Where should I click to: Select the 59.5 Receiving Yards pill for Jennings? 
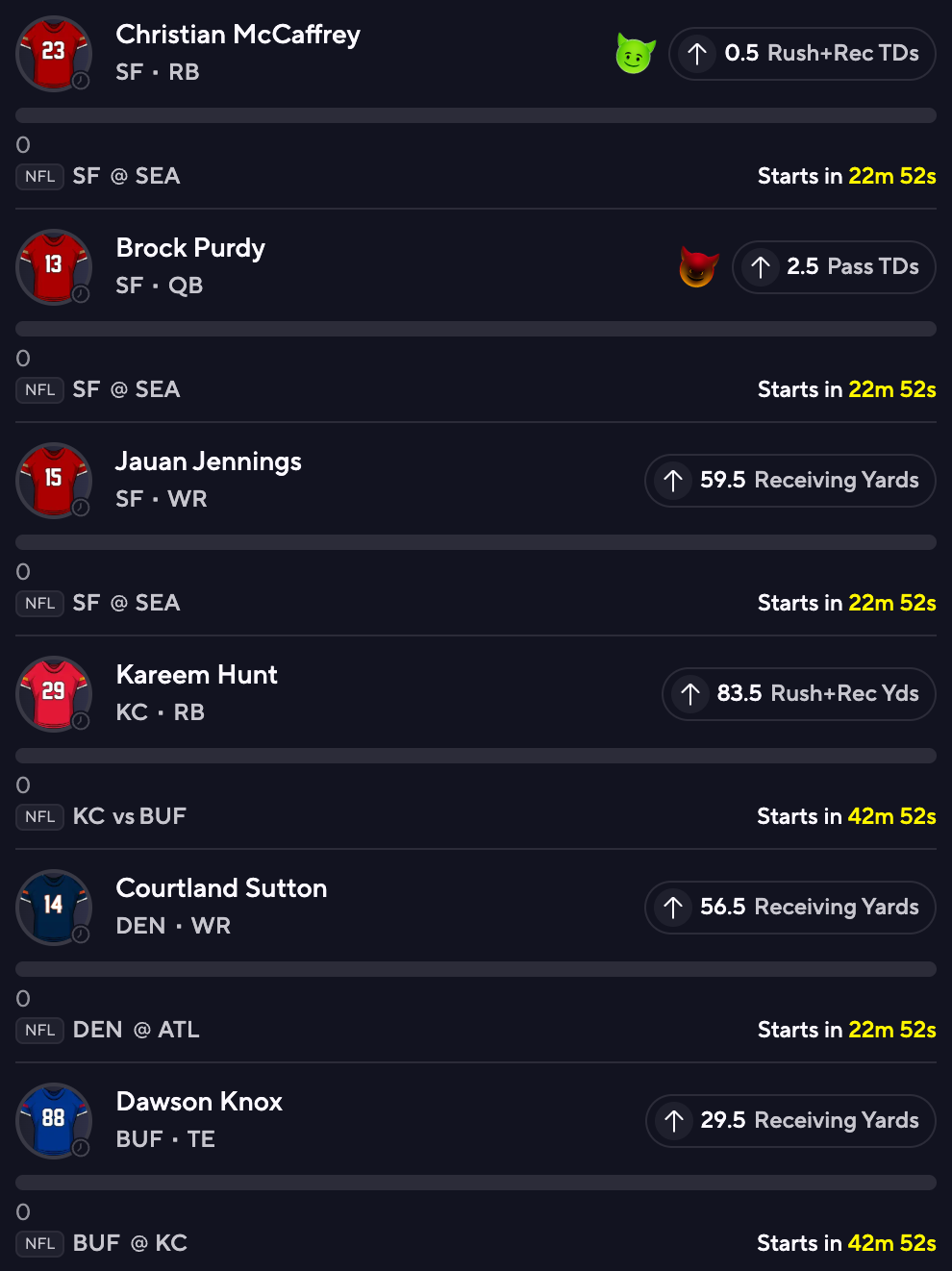(x=789, y=481)
